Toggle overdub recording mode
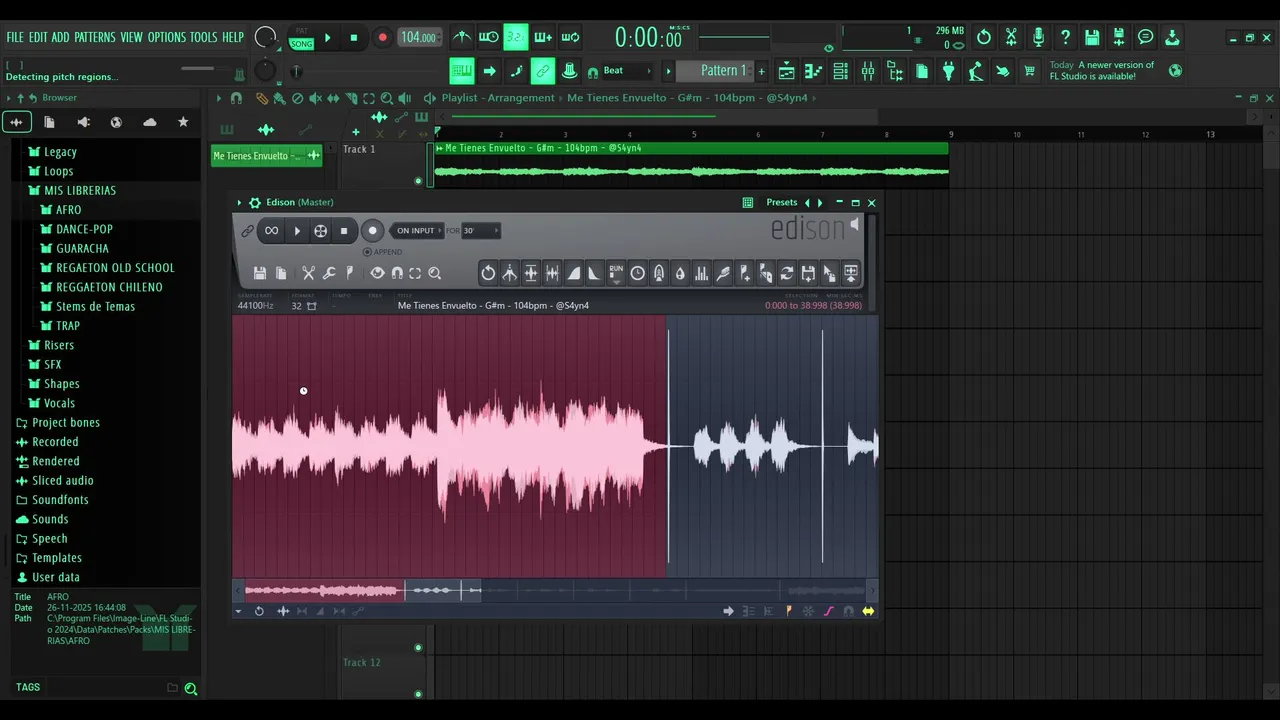The width and height of the screenshot is (1280, 720). click(543, 38)
